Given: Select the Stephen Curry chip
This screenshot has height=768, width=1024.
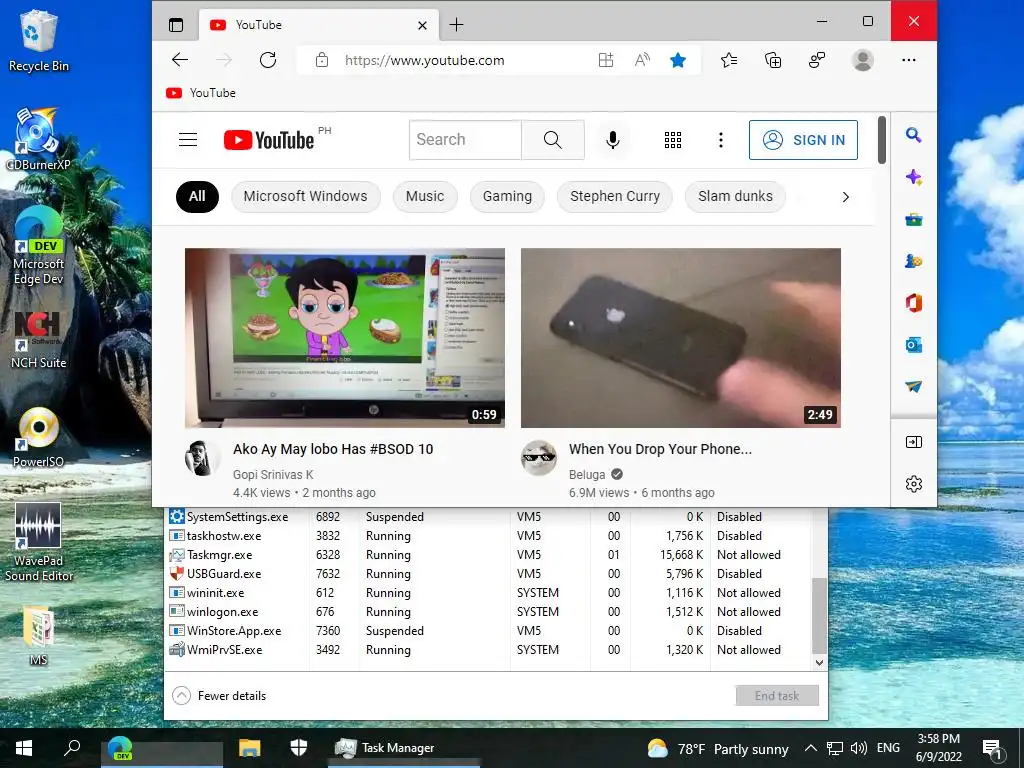Looking at the screenshot, I should (615, 197).
